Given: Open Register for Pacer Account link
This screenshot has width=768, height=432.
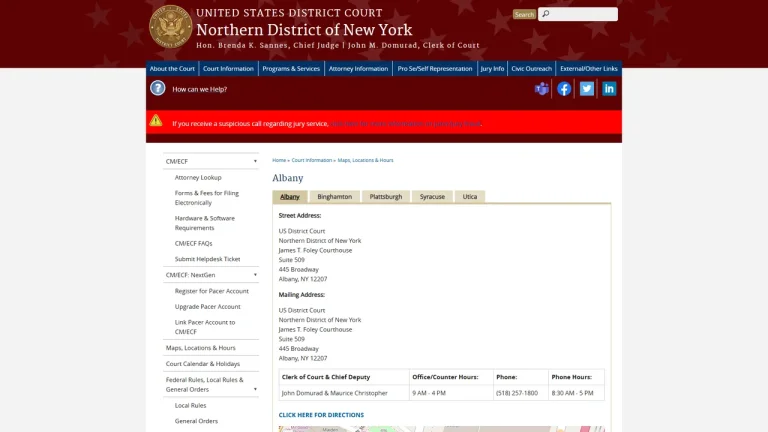Looking at the screenshot, I should pos(212,291).
